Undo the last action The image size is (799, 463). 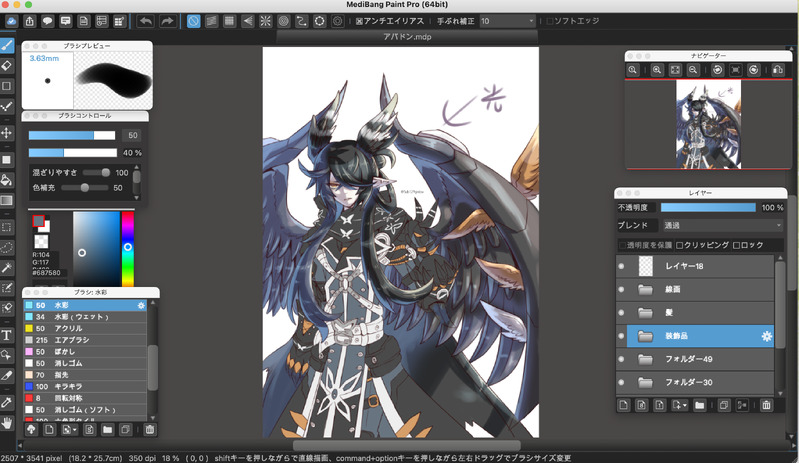point(146,21)
